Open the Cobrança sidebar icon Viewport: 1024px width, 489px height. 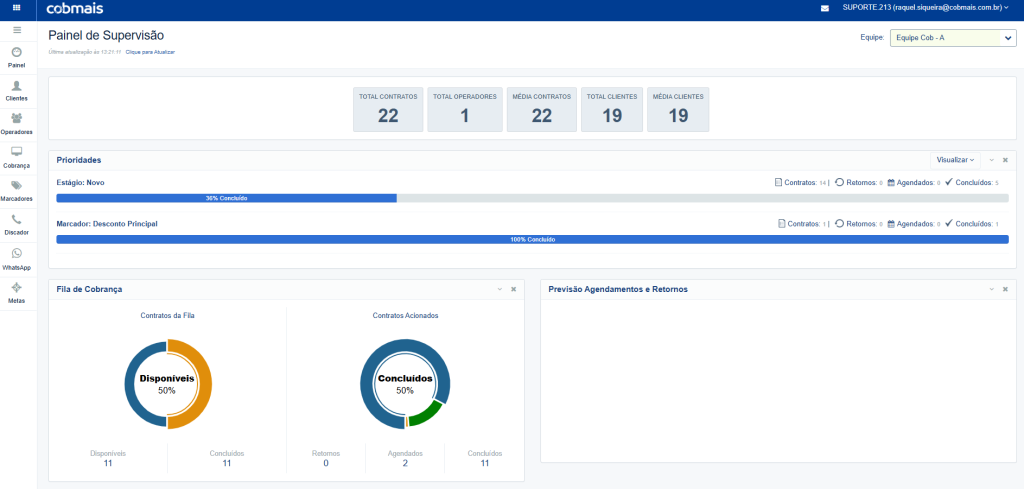point(17,152)
